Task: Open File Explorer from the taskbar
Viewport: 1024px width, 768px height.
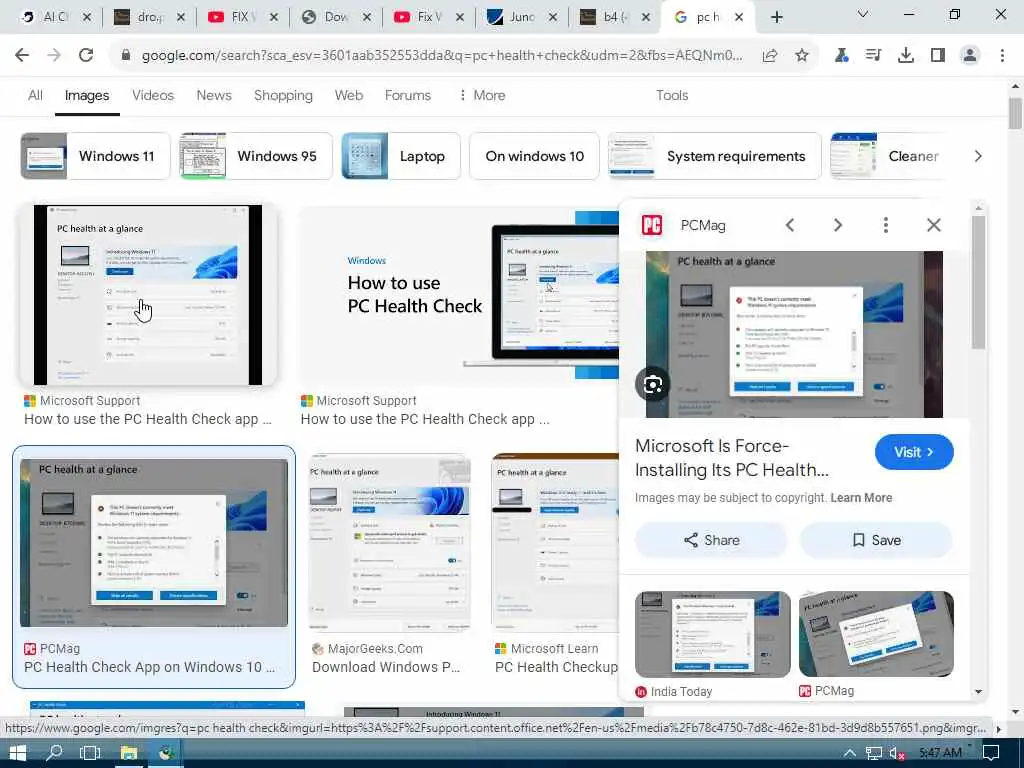Action: [129, 753]
